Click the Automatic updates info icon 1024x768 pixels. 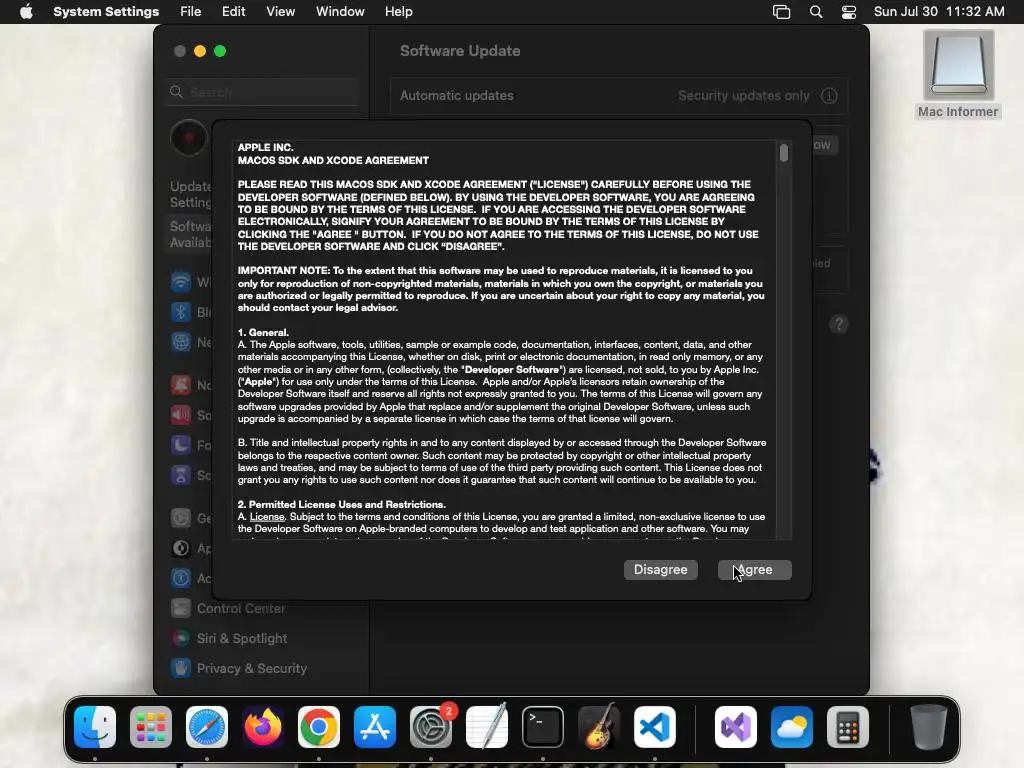tap(829, 95)
